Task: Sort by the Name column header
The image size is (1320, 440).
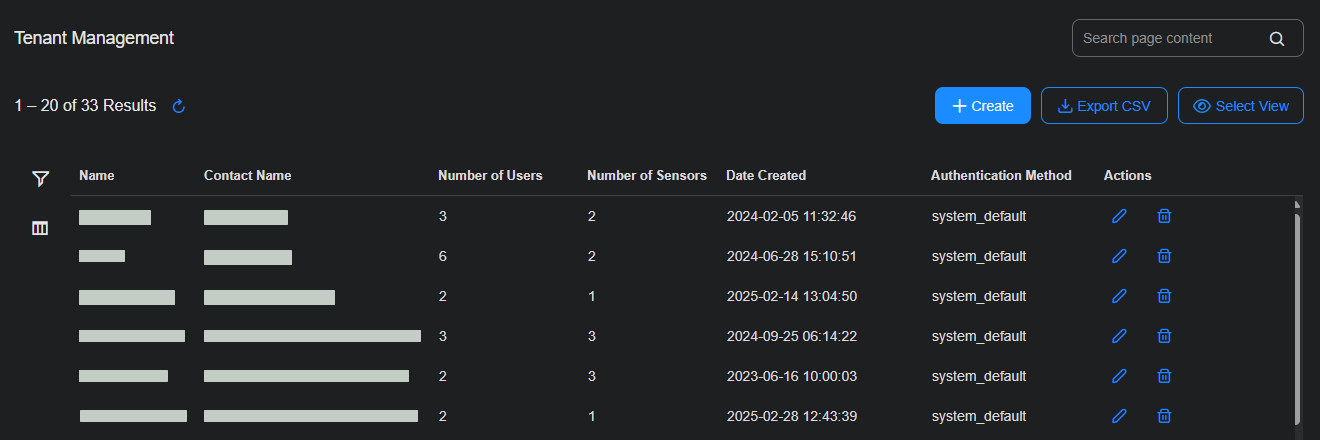Action: (97, 176)
